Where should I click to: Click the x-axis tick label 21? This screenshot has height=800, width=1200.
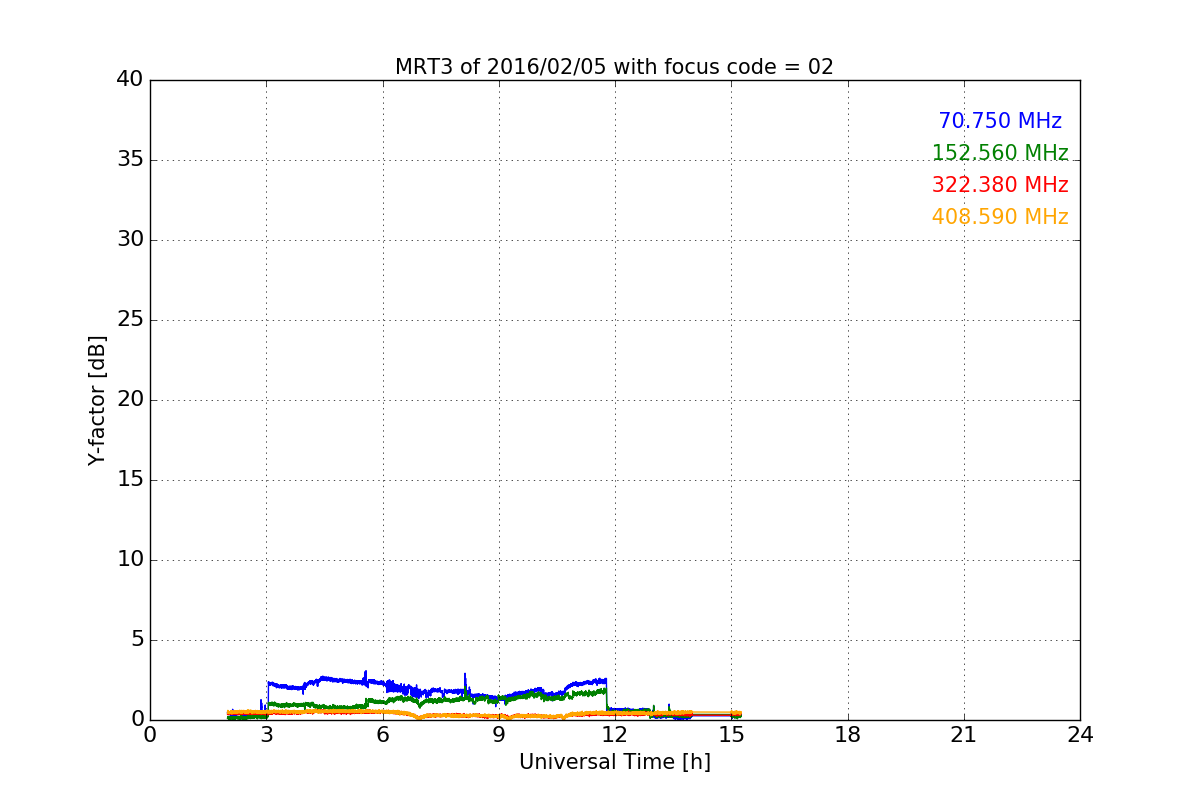point(964,735)
